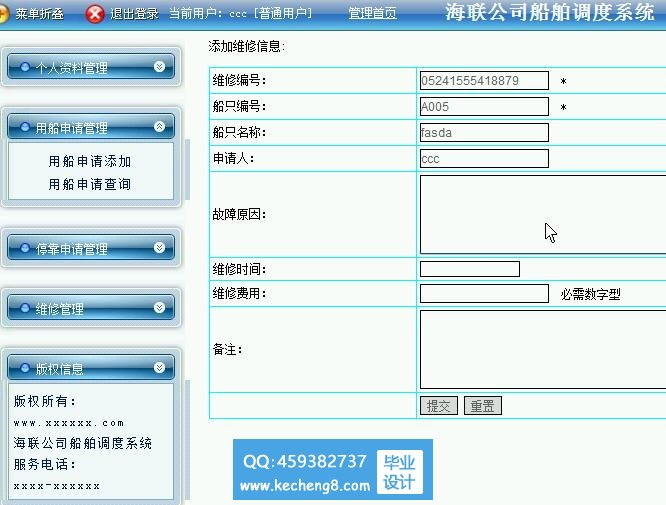This screenshot has width=666, height=505.
Task: Click the 添加维修信息 heading text
Action: click(x=246, y=46)
